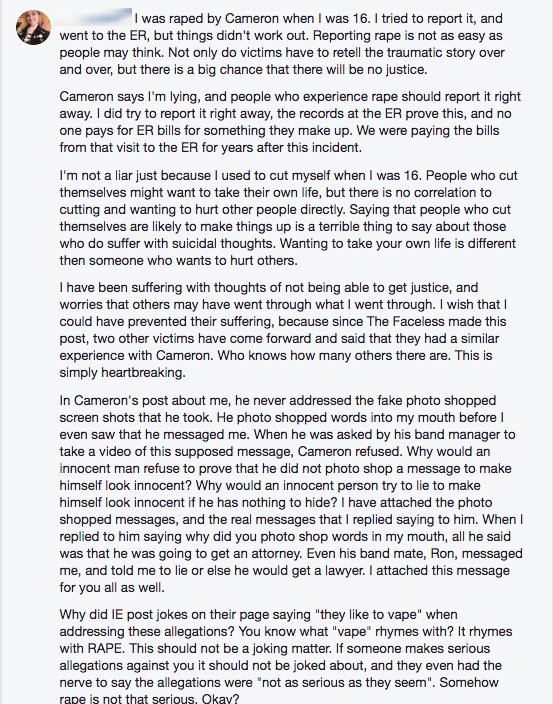Click the blurred commenter name link
This screenshot has height=704, width=553.
click(x=96, y=18)
